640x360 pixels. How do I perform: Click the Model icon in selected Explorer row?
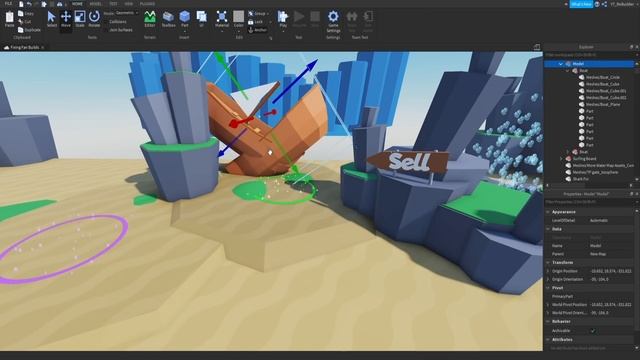pyautogui.click(x=568, y=64)
